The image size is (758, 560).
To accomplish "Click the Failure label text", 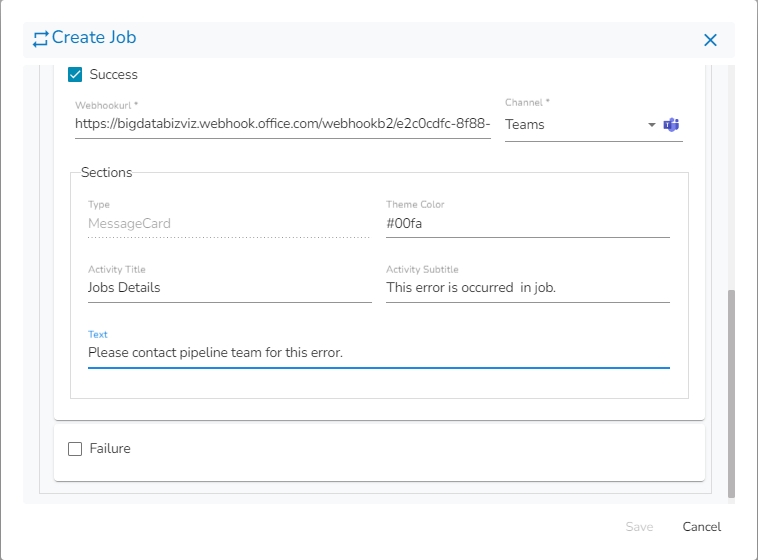I will 110,449.
